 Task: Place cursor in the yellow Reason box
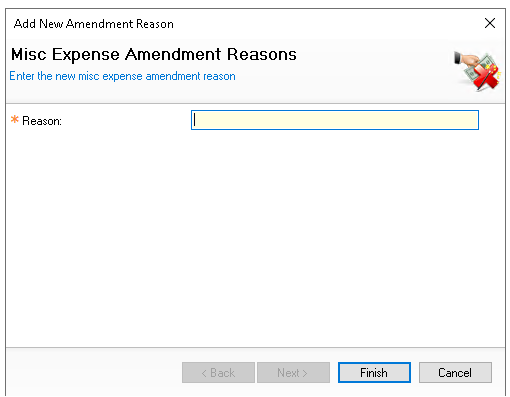pos(335,120)
